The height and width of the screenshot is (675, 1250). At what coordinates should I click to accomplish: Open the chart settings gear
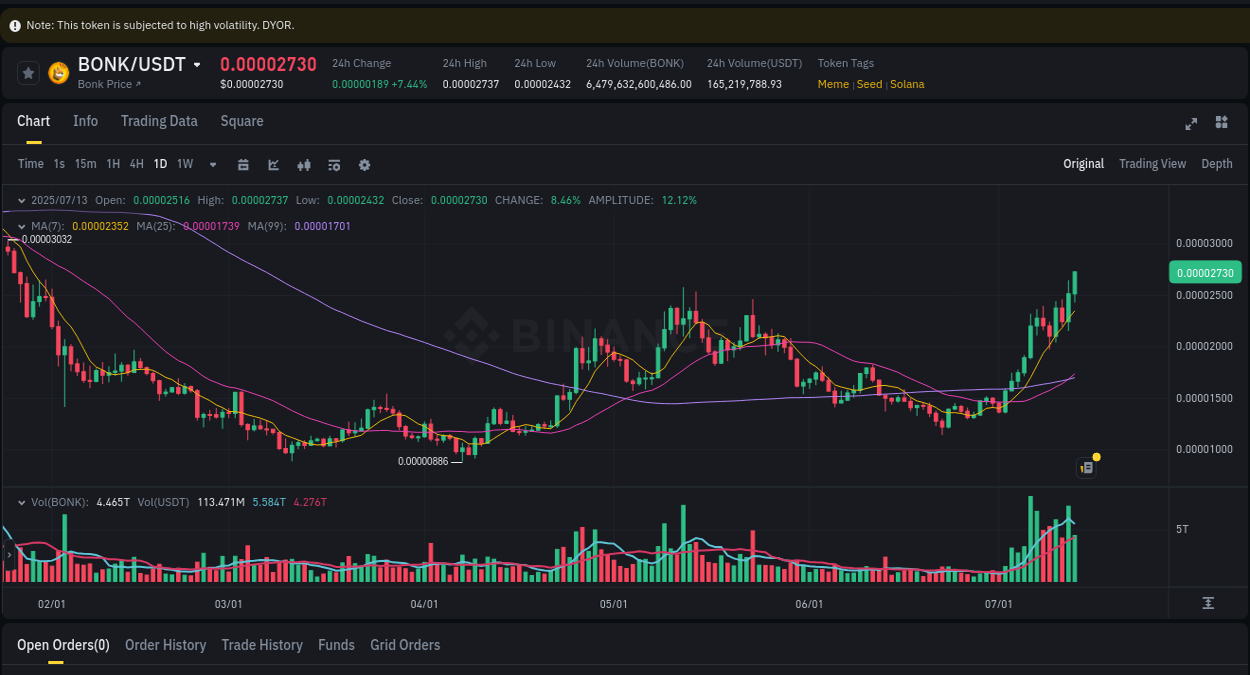click(x=364, y=164)
